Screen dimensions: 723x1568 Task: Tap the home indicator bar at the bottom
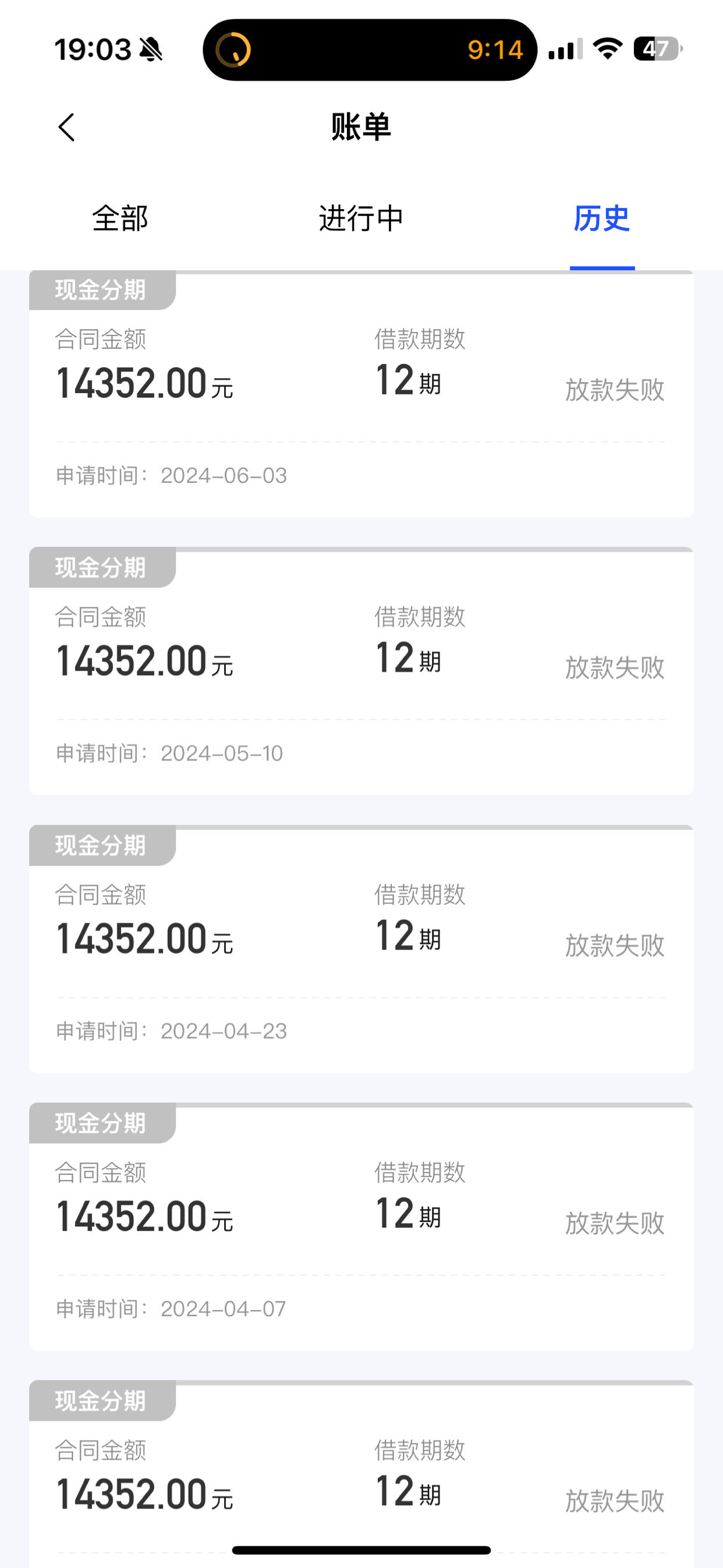(x=361, y=1550)
